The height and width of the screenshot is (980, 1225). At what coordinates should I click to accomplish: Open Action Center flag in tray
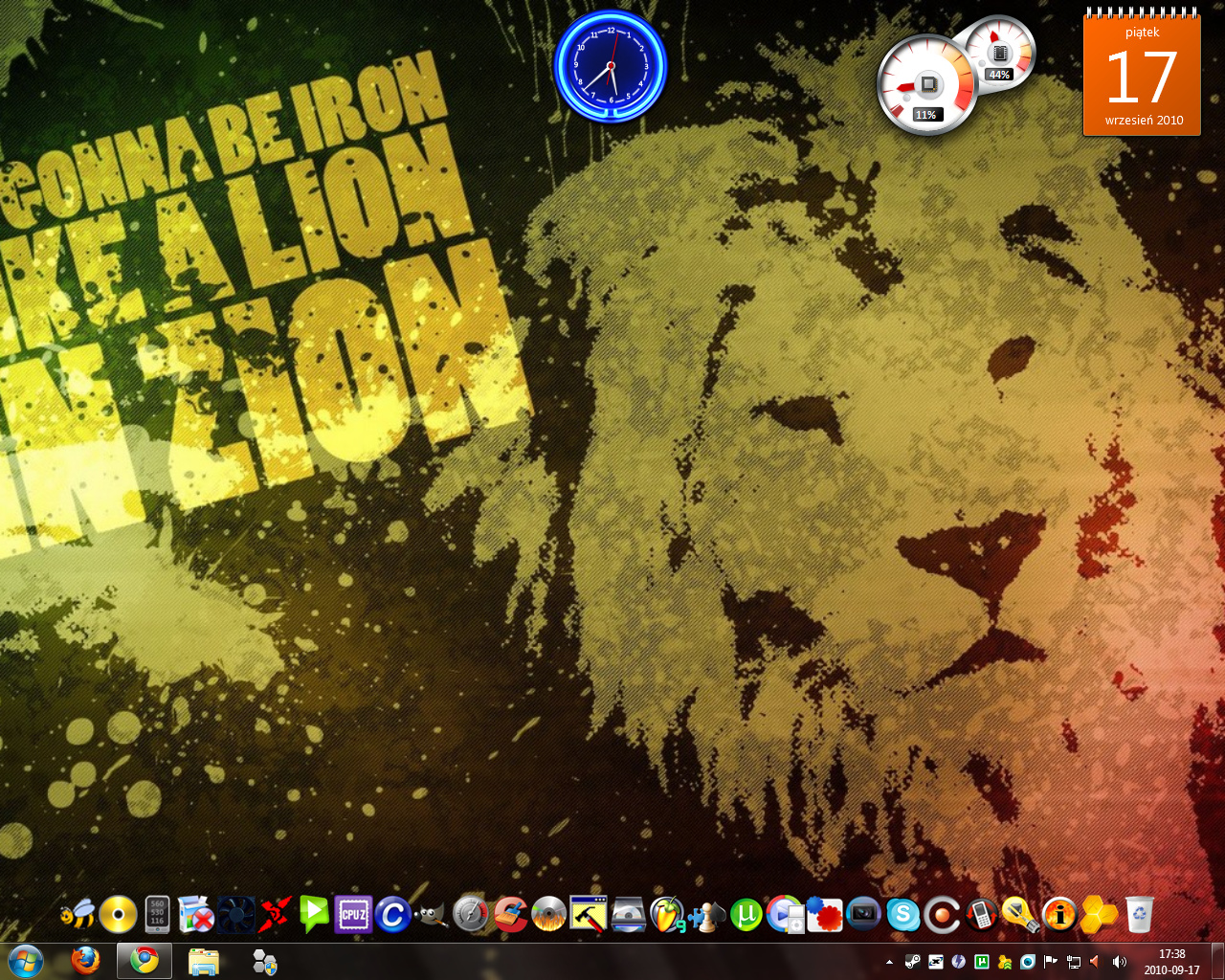[x=1051, y=962]
